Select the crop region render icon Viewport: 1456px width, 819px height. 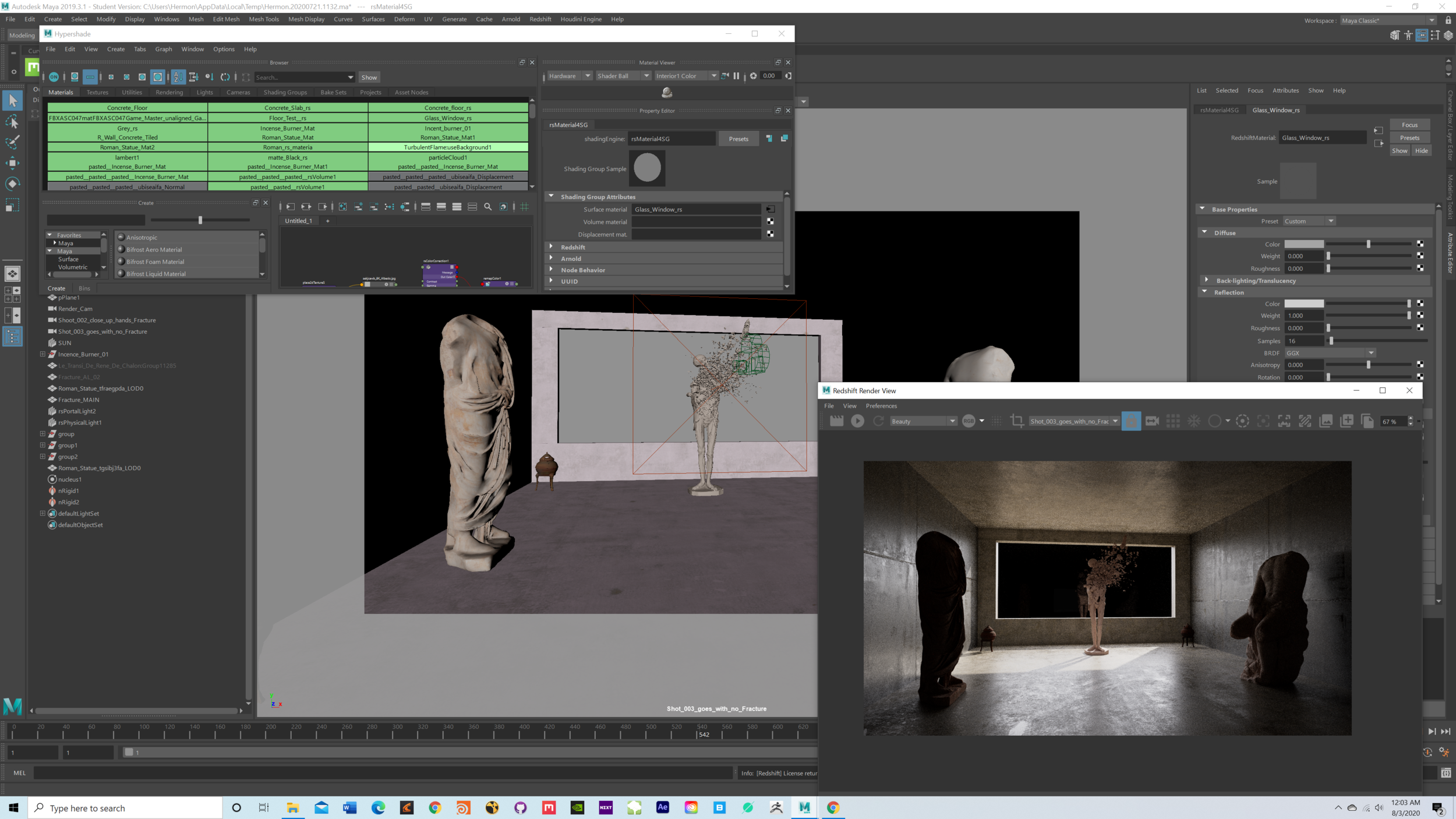[x=1017, y=421]
